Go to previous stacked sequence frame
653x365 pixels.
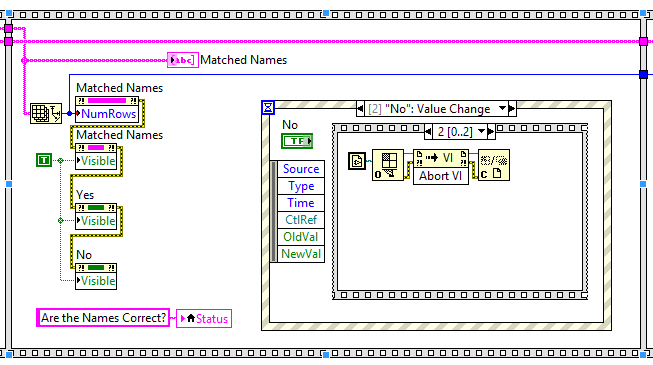(429, 132)
